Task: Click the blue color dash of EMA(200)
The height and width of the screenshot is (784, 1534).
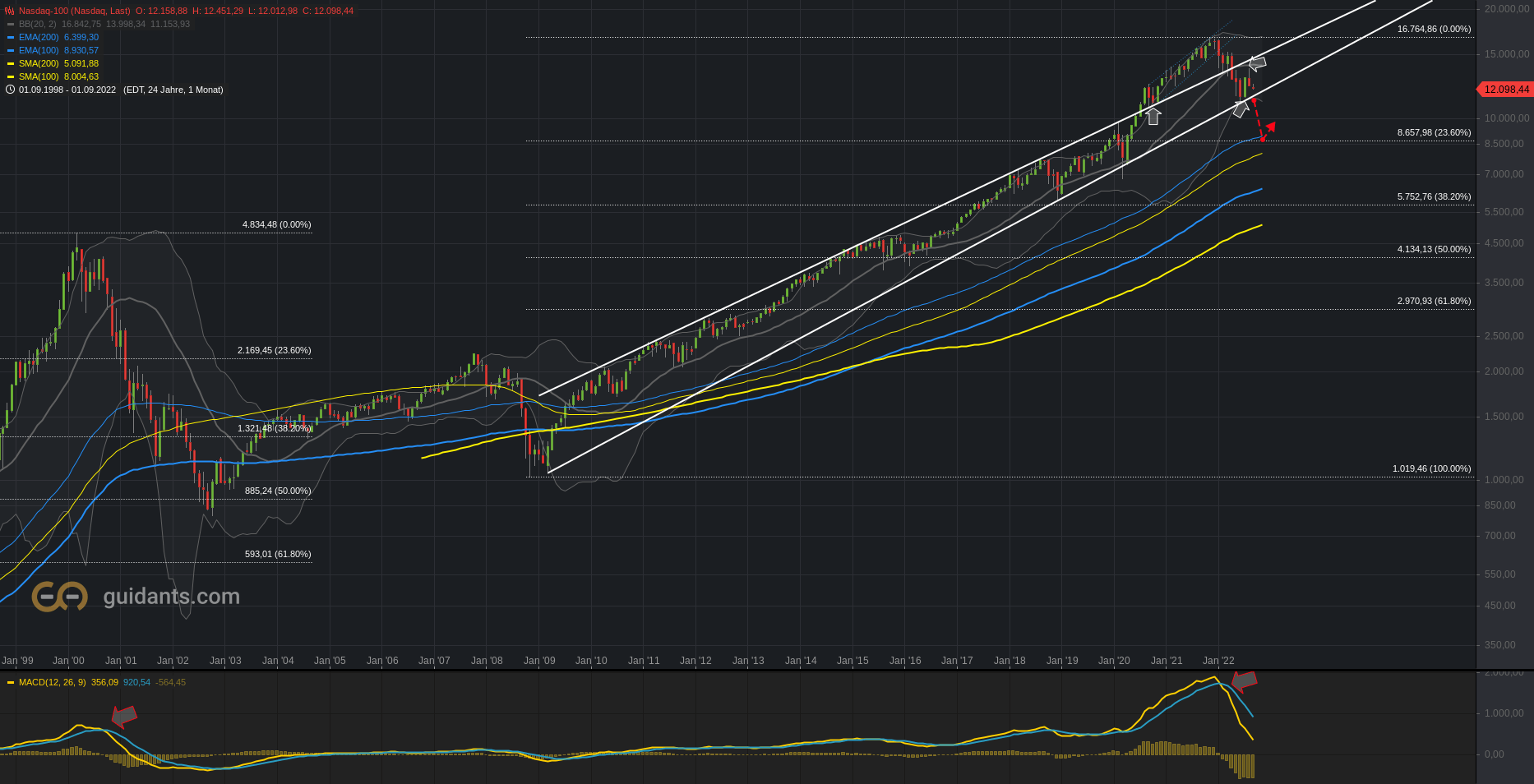Action: click(x=11, y=37)
